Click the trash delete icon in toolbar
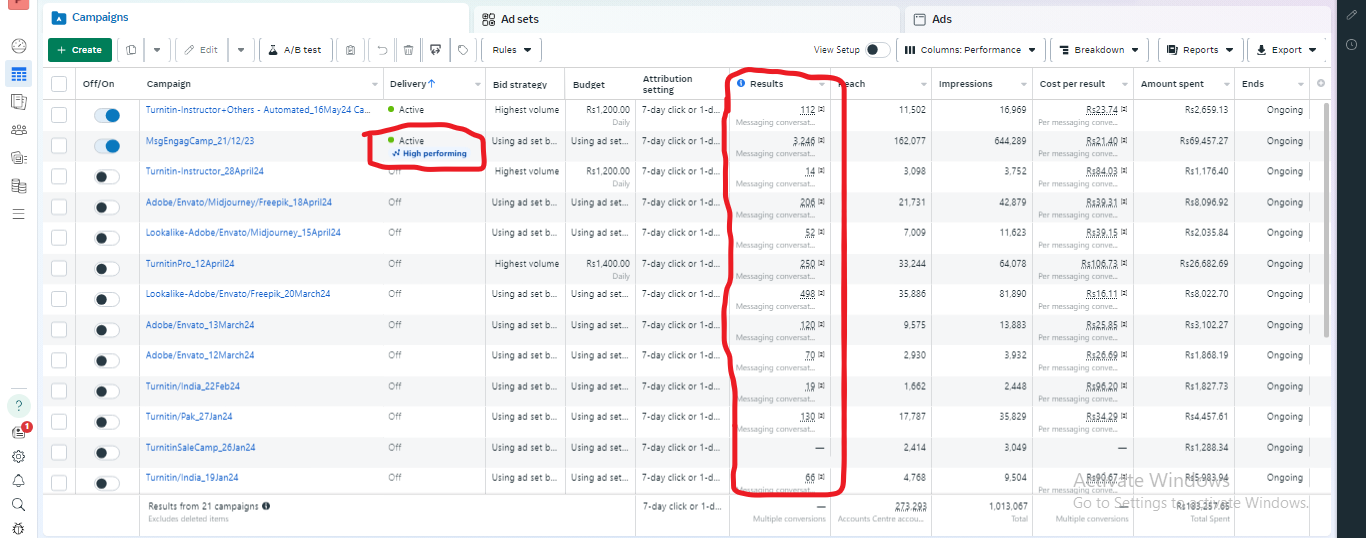Screen dimensions: 1366x538 point(408,50)
